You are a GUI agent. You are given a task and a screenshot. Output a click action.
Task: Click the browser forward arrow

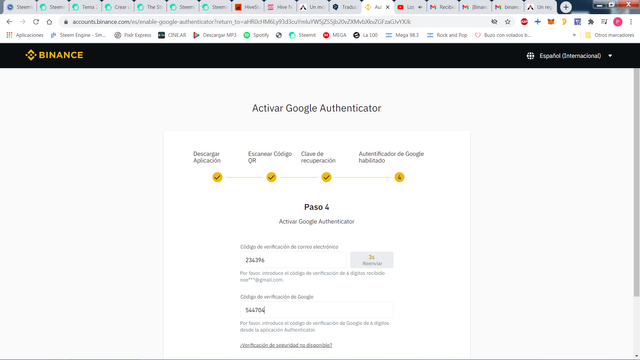pos(22,22)
